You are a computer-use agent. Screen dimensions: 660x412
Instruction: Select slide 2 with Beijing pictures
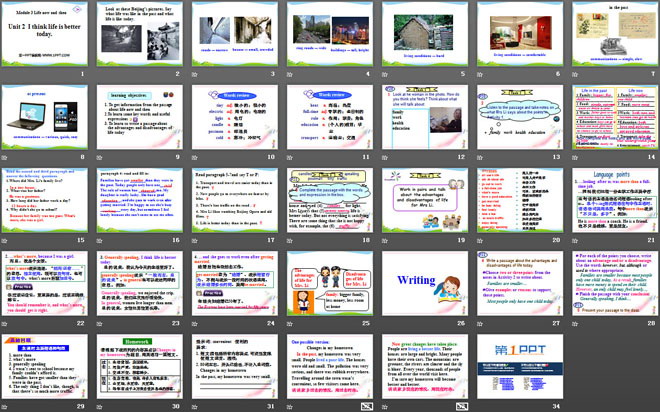[140, 34]
